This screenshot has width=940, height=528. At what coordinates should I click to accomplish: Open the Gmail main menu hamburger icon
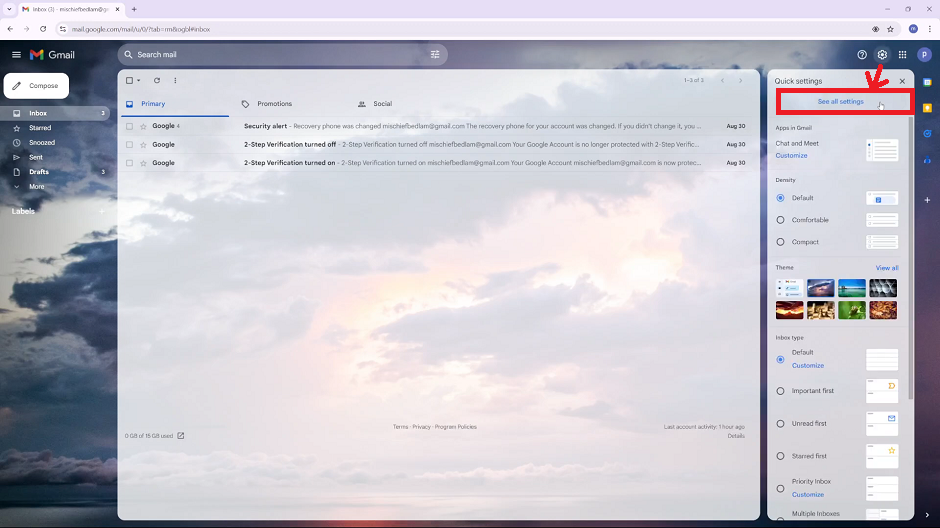(16, 55)
